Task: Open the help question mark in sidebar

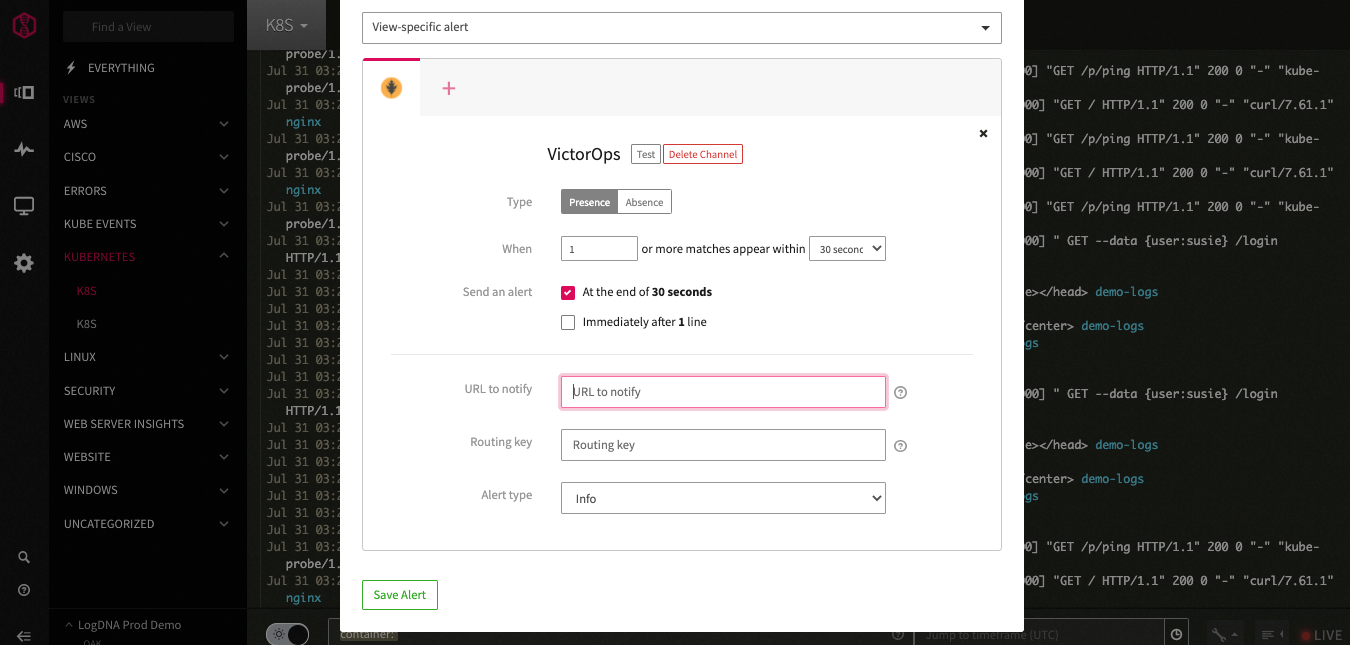Action: [24, 590]
